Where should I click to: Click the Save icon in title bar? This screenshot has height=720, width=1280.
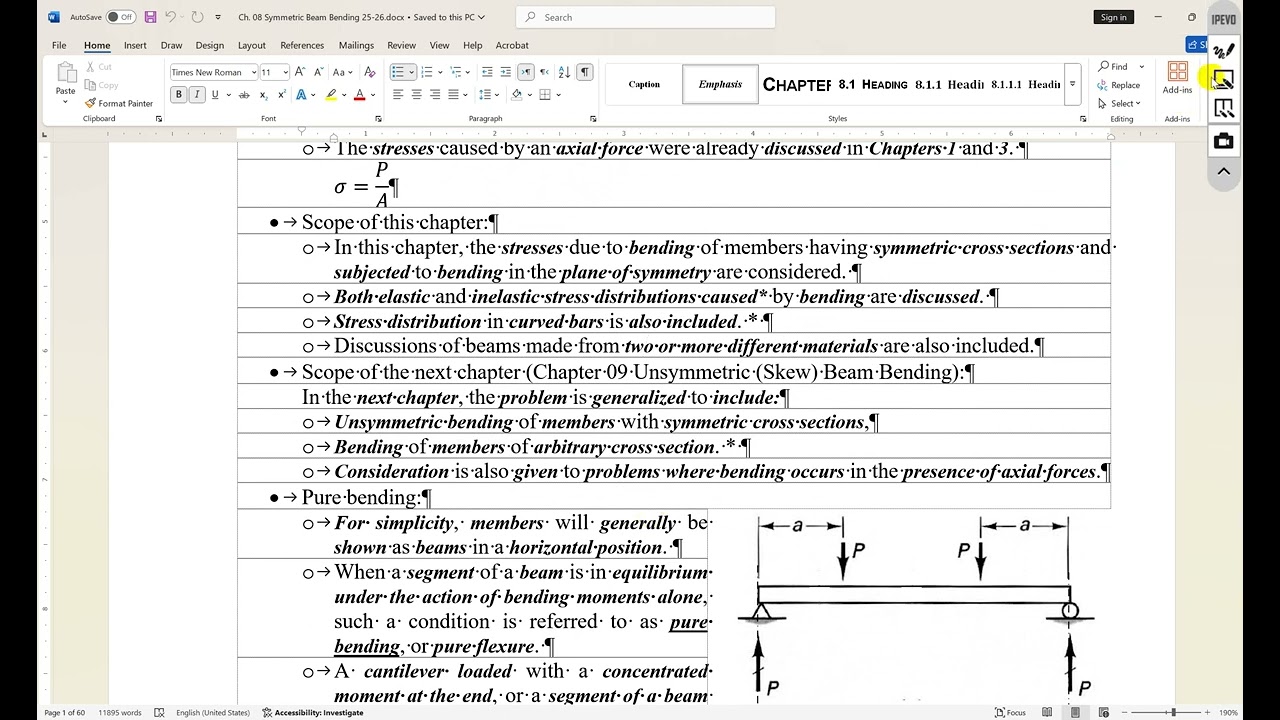150,17
